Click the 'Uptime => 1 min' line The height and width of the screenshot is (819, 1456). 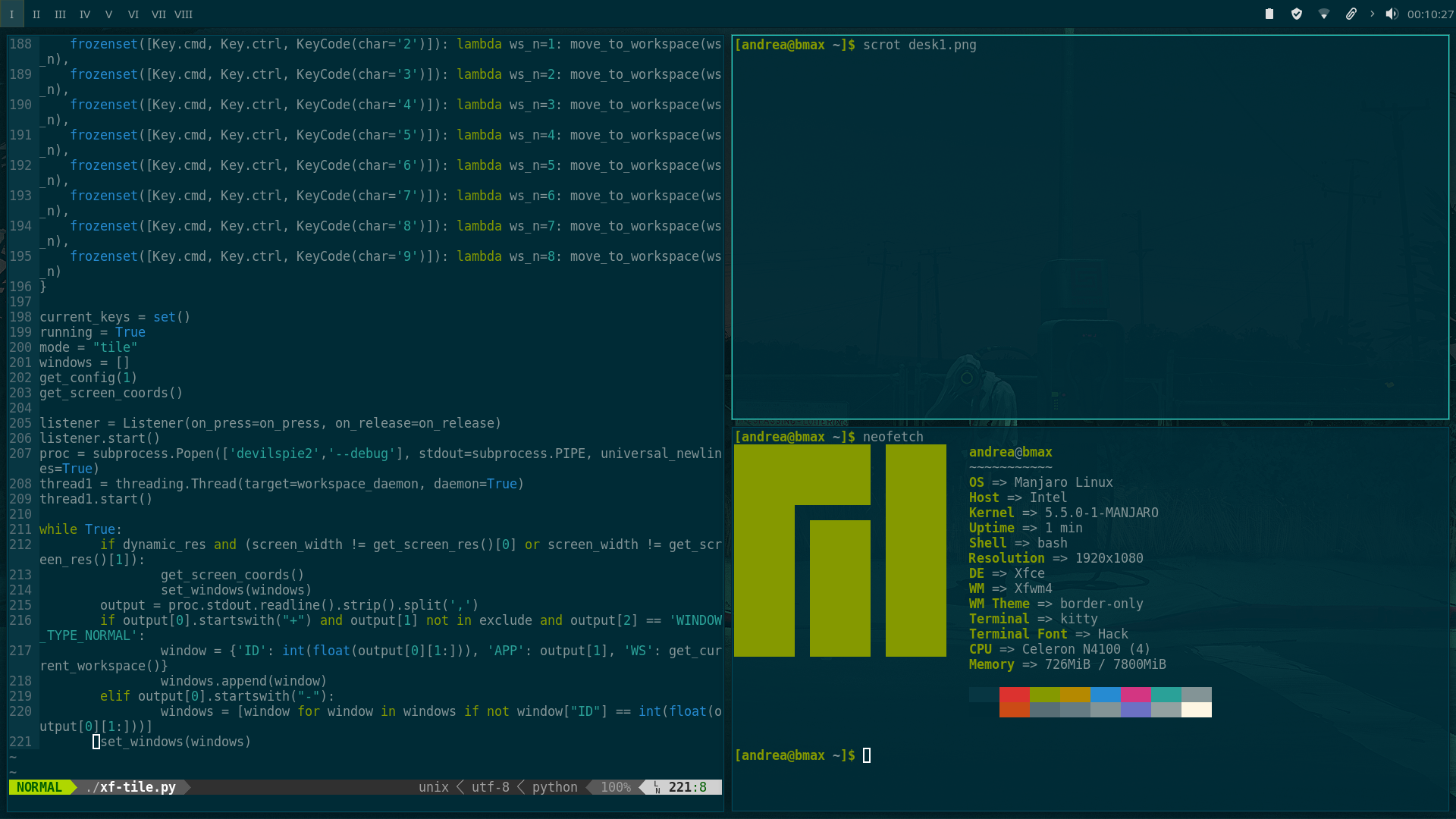1026,528
